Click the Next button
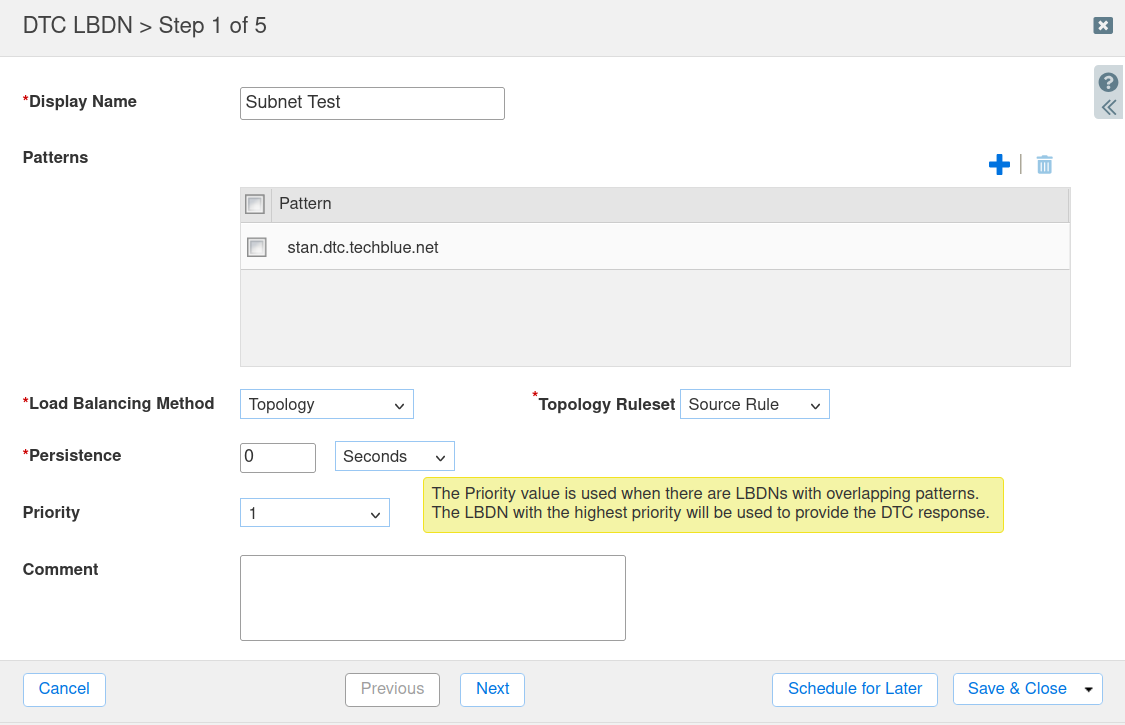 (x=492, y=689)
